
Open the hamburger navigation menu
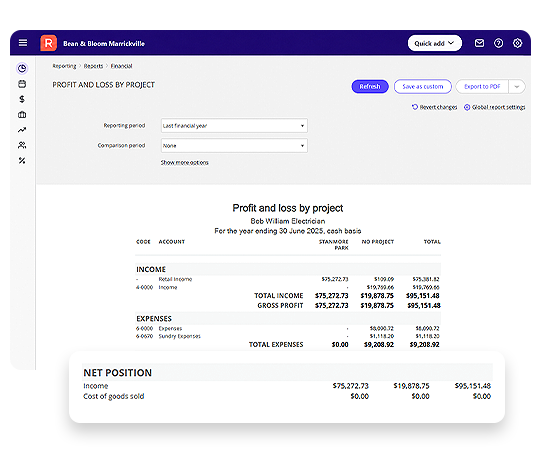tap(23, 43)
